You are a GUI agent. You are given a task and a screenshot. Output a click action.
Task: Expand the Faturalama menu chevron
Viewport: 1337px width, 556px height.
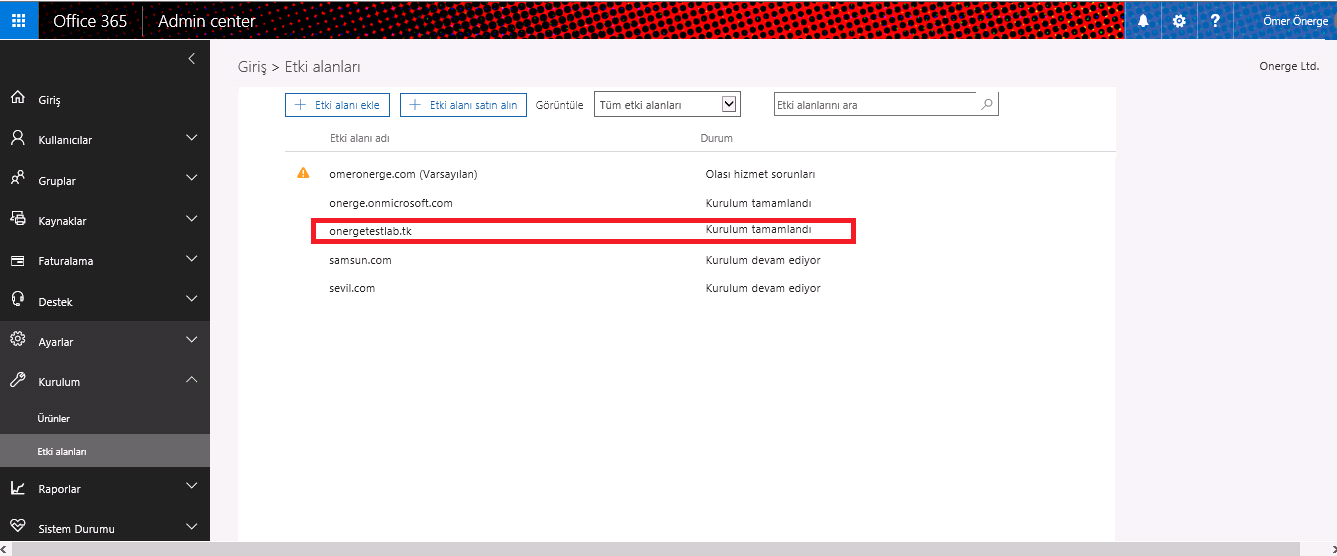coord(192,258)
